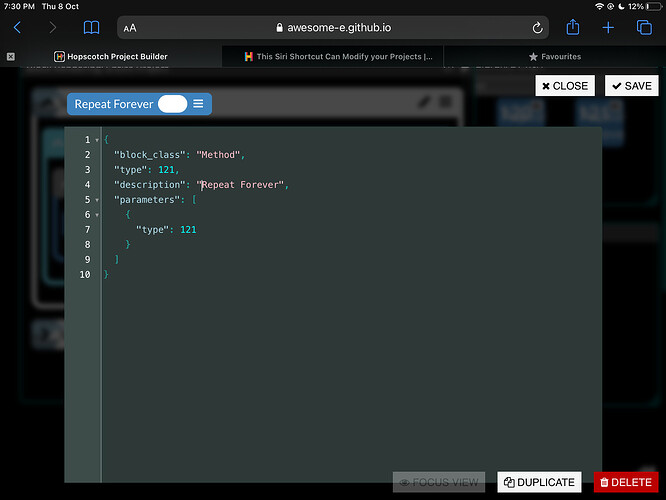Open the Favourites tab

click(555, 56)
